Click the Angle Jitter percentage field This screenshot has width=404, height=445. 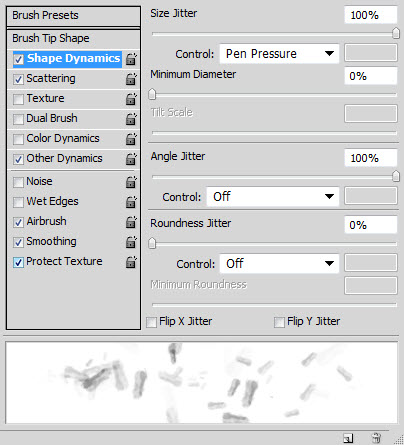click(x=371, y=158)
